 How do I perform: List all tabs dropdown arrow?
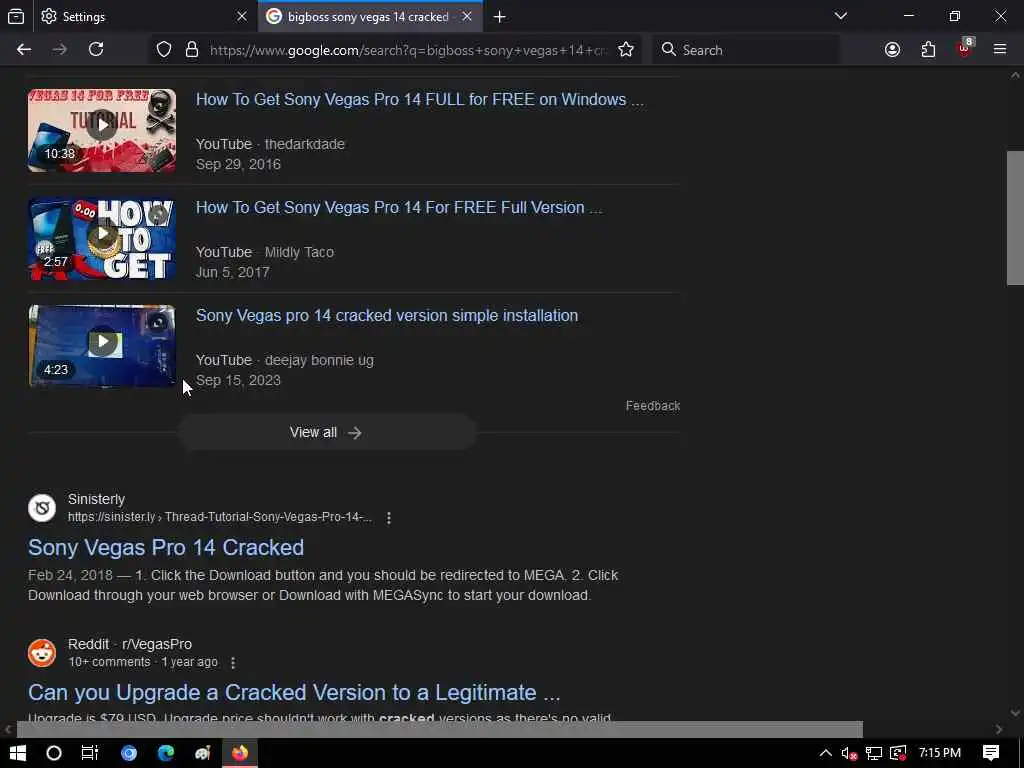pos(840,16)
